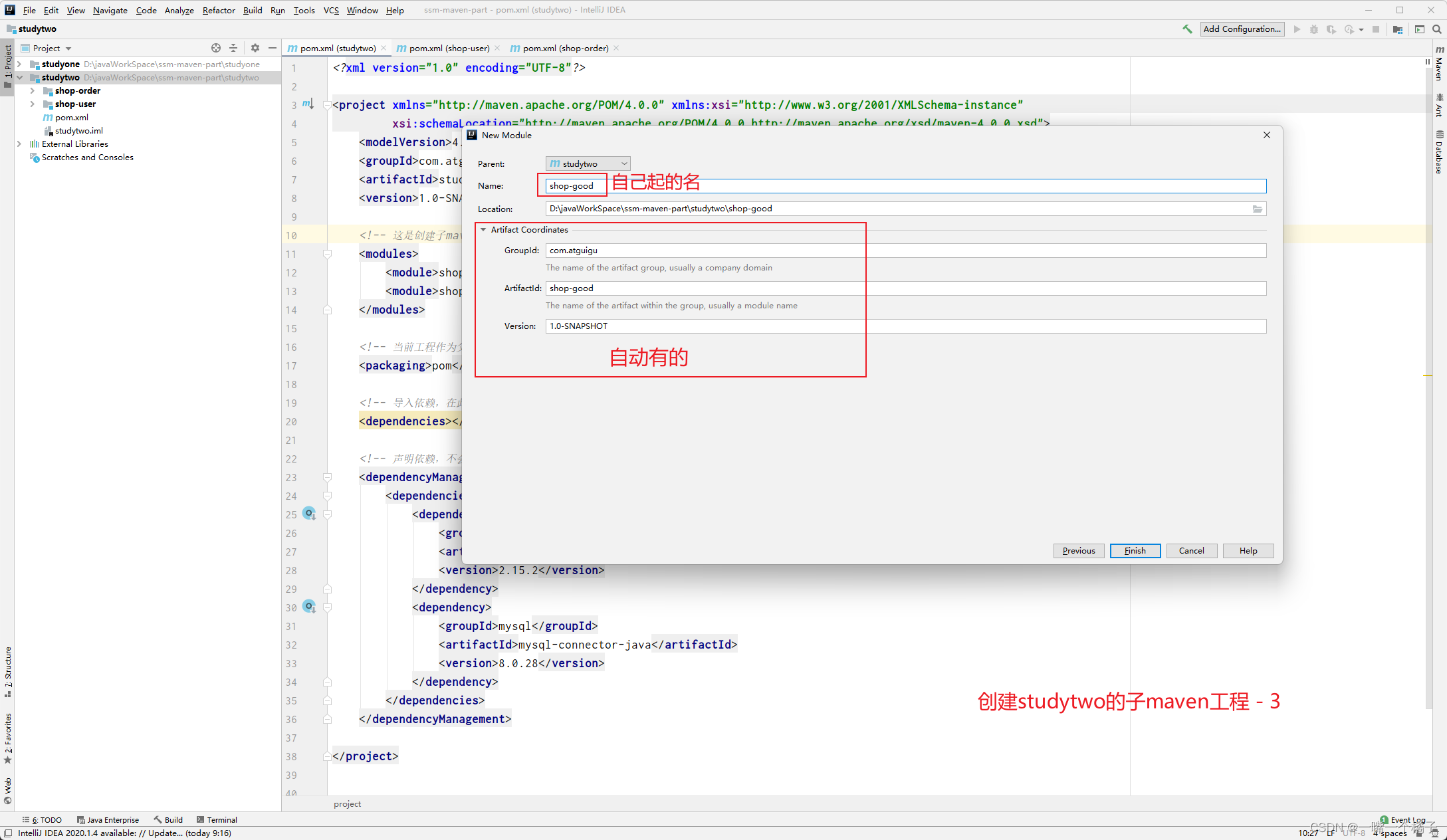Close the pom.xml (studytwo) tab

pyautogui.click(x=384, y=48)
